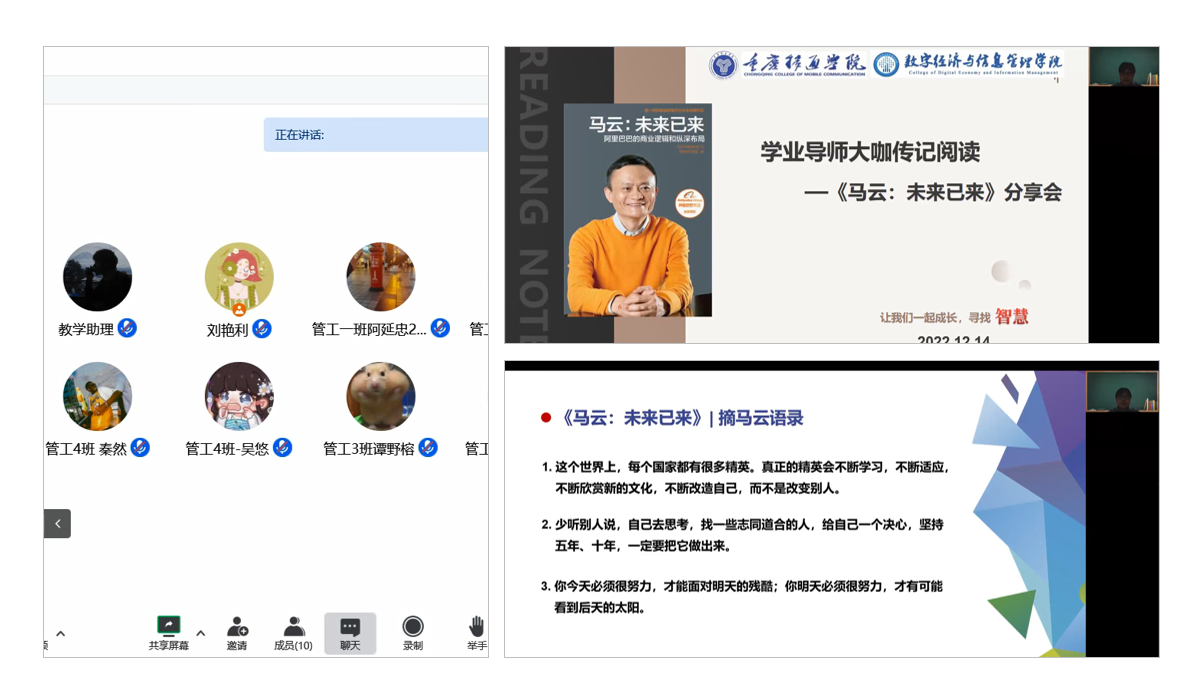Start recording with the 录制 icon
The width and height of the screenshot is (1202, 699).
pos(413,627)
